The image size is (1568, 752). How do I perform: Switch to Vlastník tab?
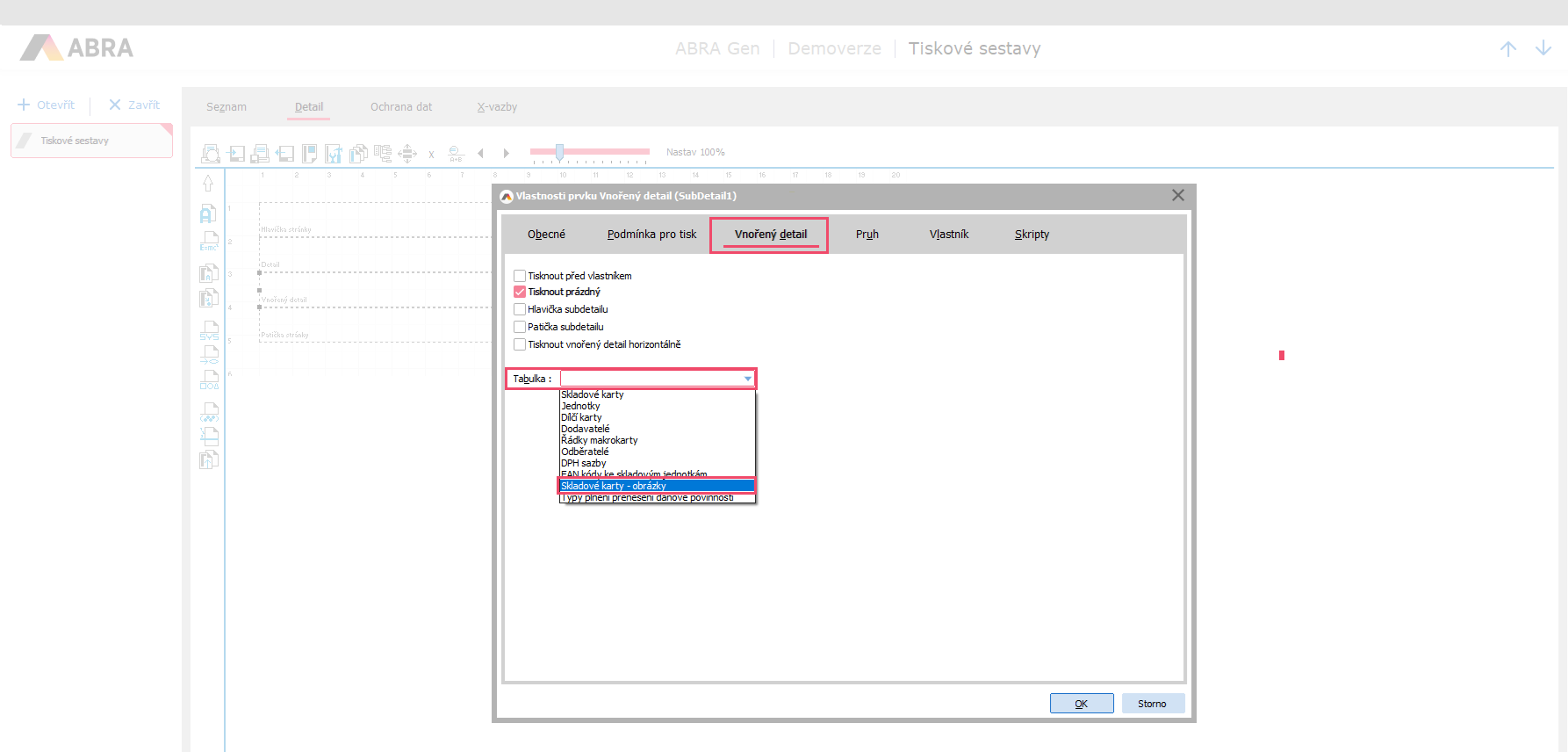[x=949, y=235]
